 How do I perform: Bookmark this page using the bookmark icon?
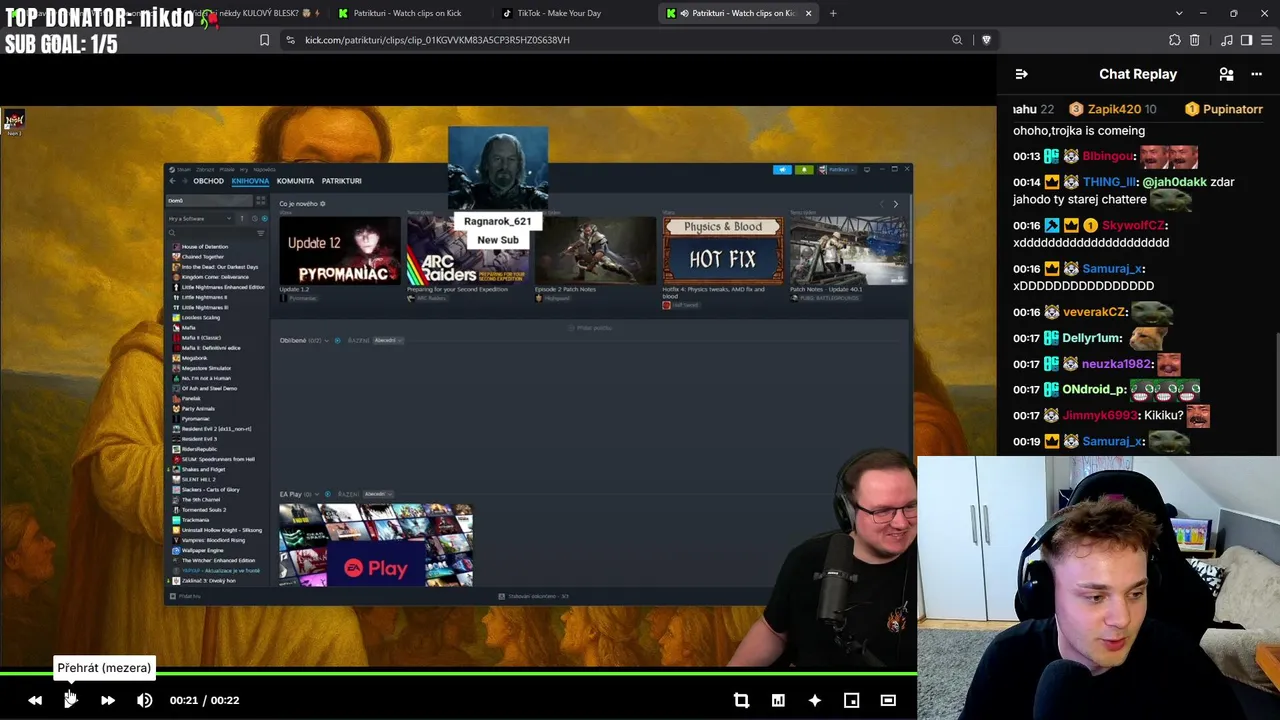264,40
